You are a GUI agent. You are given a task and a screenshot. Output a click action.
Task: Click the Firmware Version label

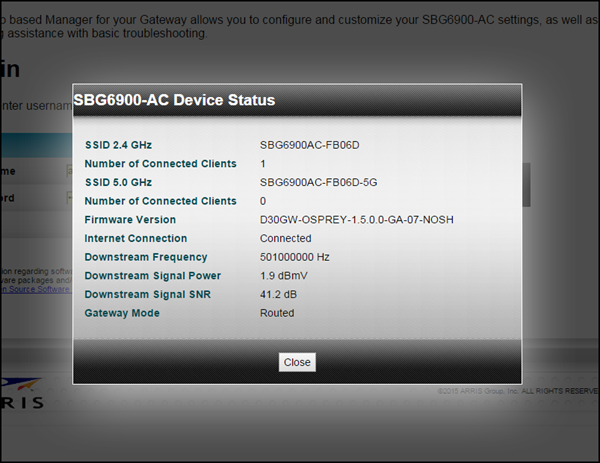point(130,220)
